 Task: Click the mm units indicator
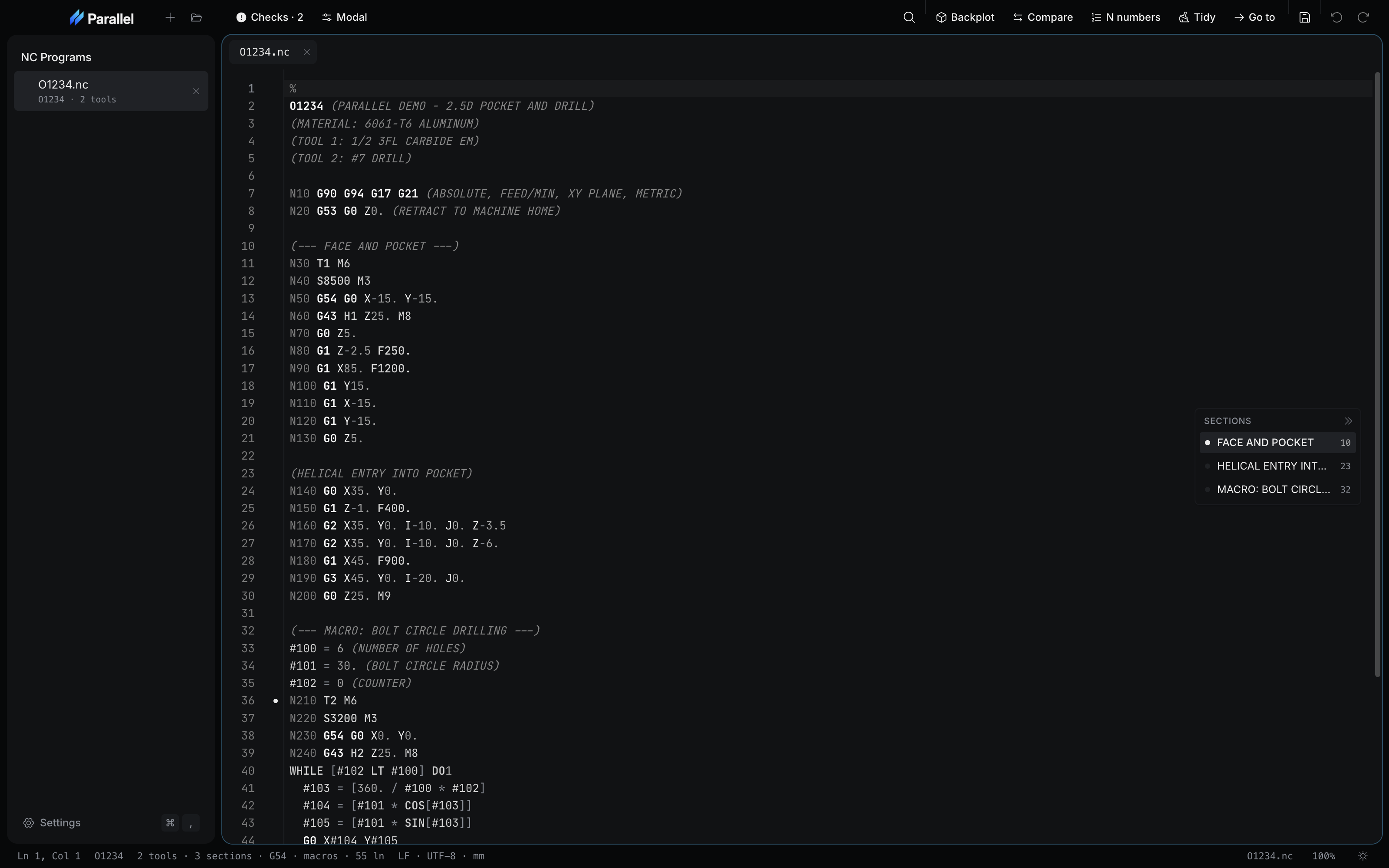click(478, 856)
